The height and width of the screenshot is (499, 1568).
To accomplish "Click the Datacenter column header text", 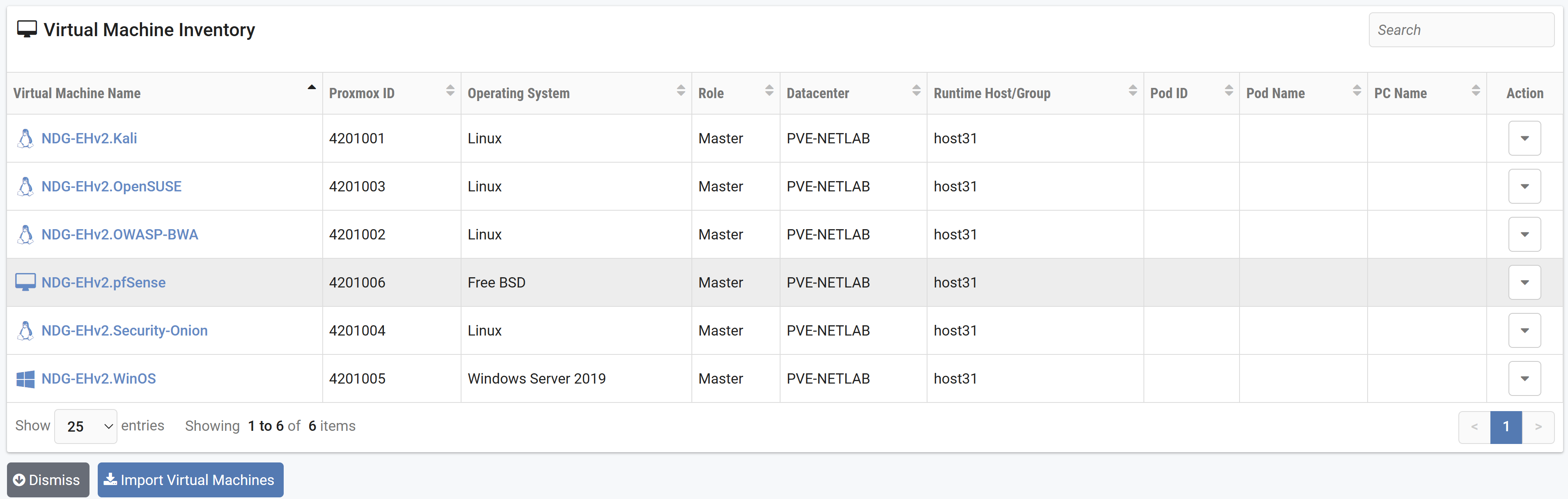I will tap(817, 94).
